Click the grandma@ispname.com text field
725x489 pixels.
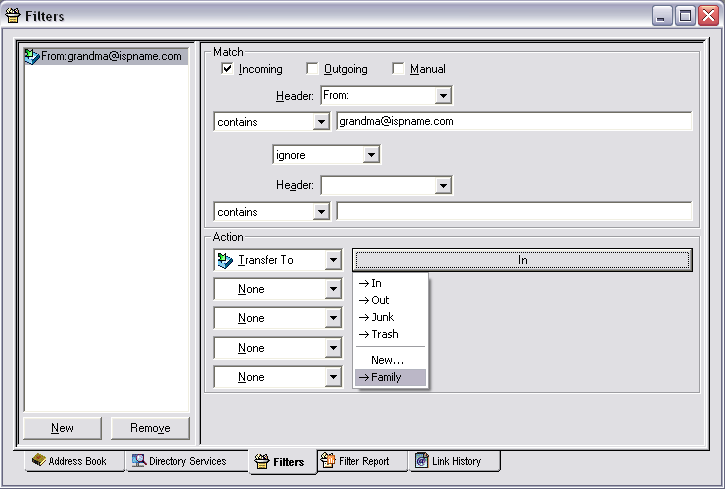click(514, 121)
